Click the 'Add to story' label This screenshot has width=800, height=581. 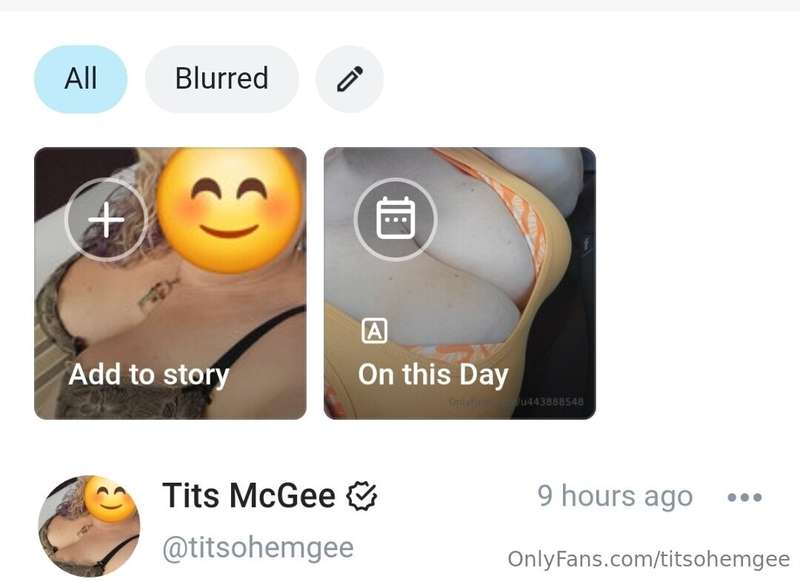pos(149,375)
